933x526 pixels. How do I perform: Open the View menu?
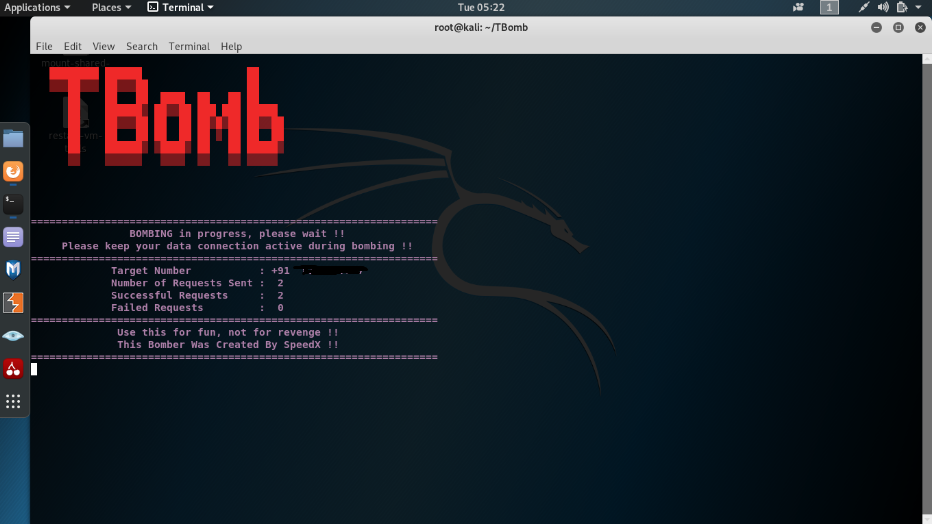104,46
